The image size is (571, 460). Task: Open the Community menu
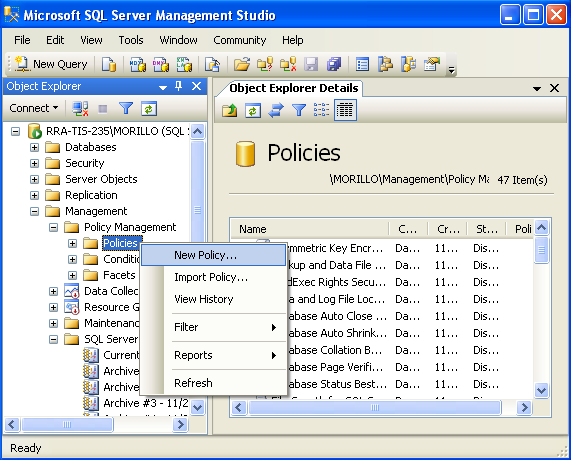[240, 40]
